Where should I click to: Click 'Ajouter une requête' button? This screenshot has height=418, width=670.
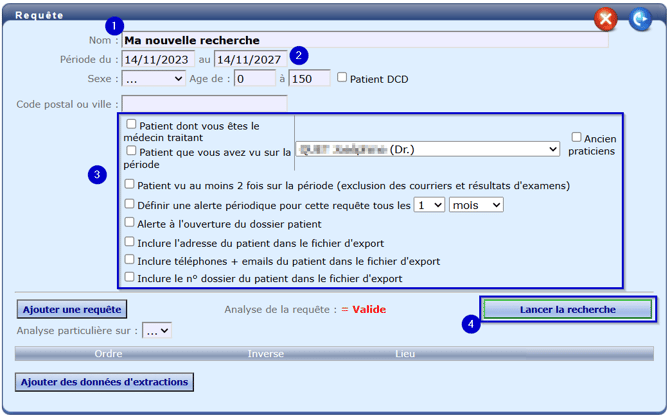pos(70,309)
